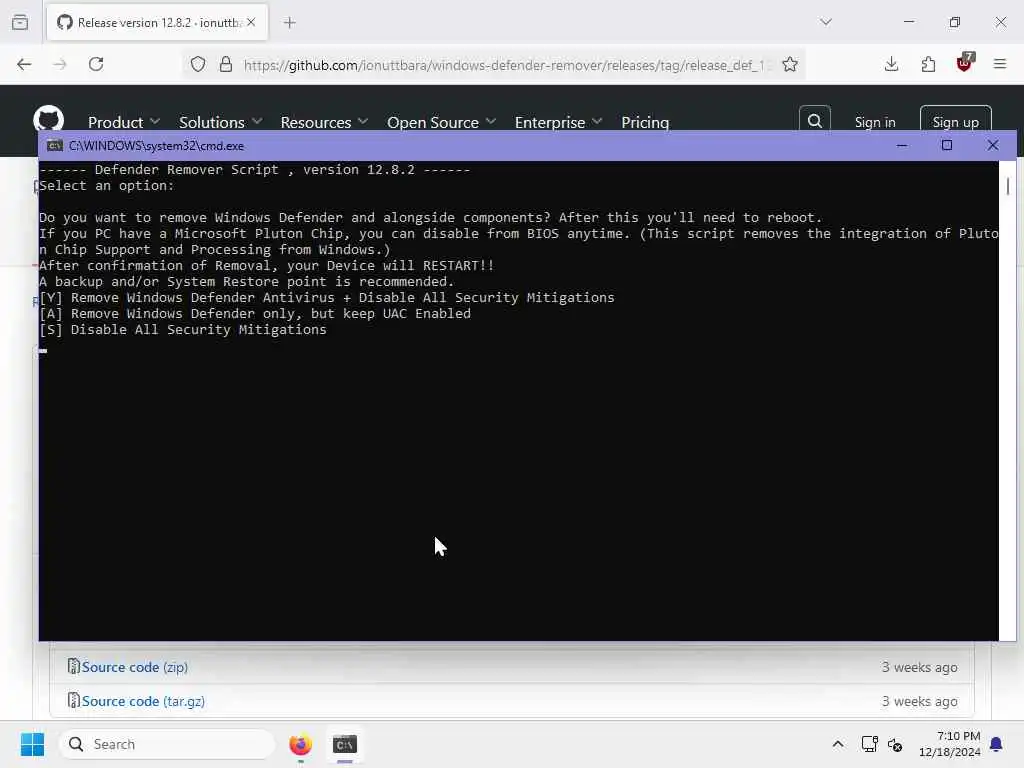Close the cmd.exe window

[x=993, y=146]
